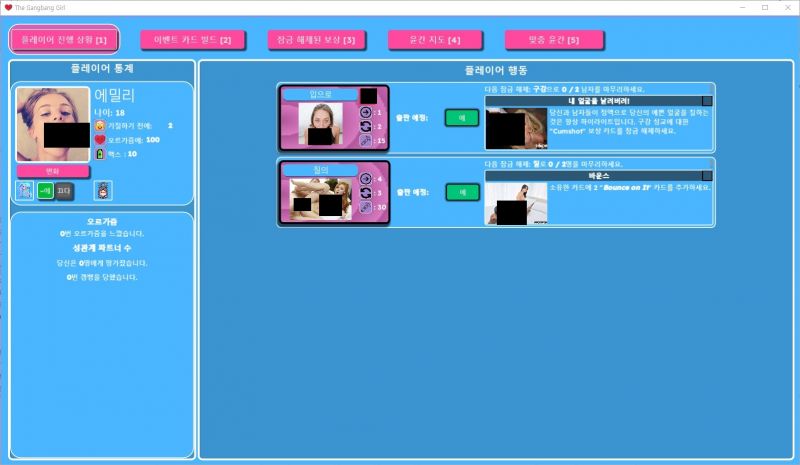The height and width of the screenshot is (465, 800).
Task: Open the 이벤트 카드 빌드 [2] tab
Action: (x=192, y=40)
